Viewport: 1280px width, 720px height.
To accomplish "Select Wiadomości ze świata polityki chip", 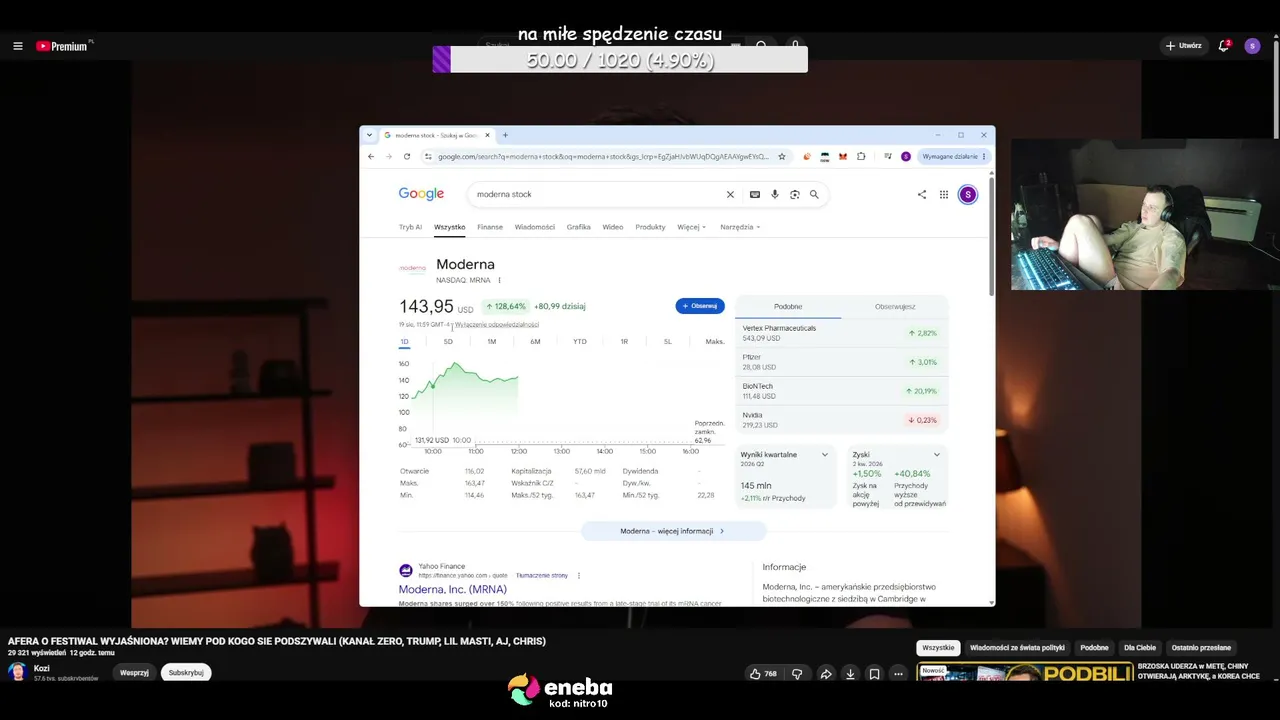I will (1017, 648).
